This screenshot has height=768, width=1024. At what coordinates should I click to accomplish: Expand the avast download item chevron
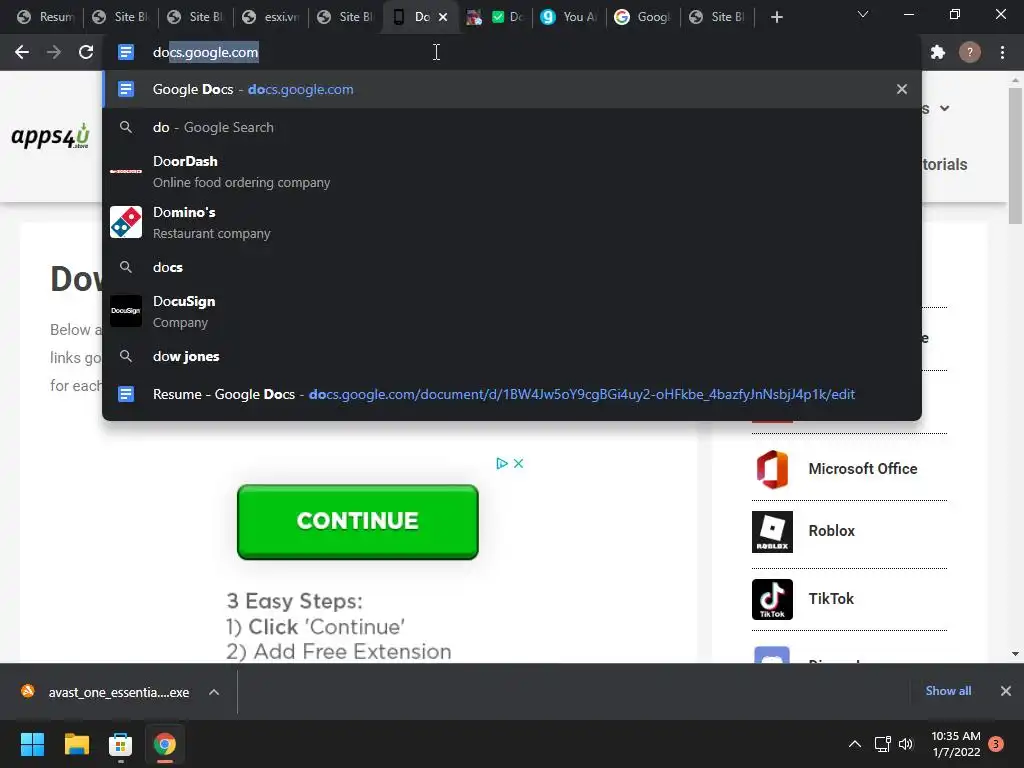[x=214, y=692]
